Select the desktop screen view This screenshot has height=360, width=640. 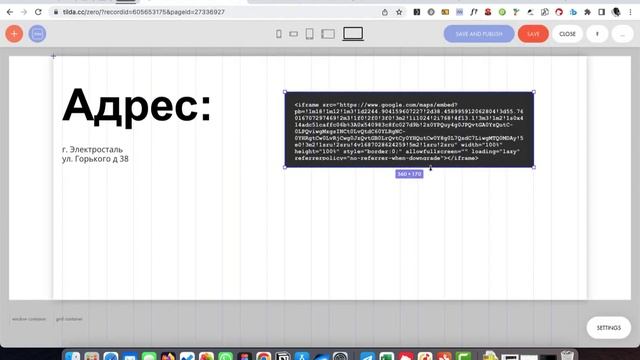[353, 33]
